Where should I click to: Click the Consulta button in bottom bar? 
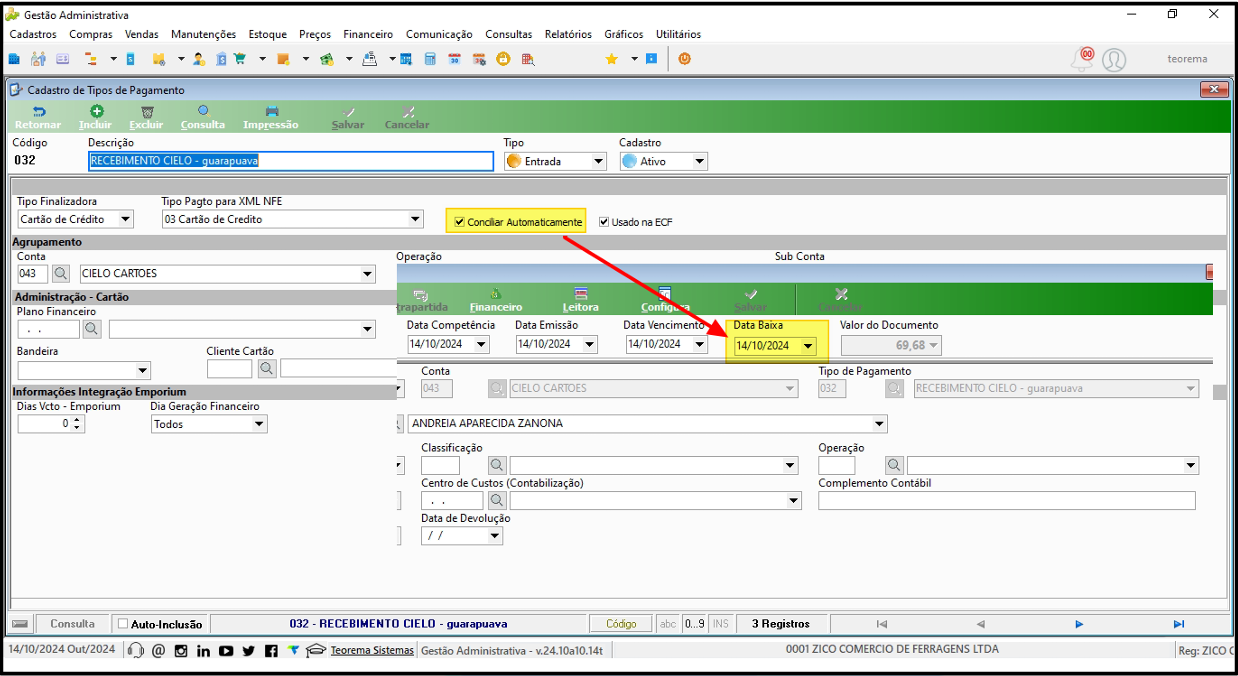(73, 624)
